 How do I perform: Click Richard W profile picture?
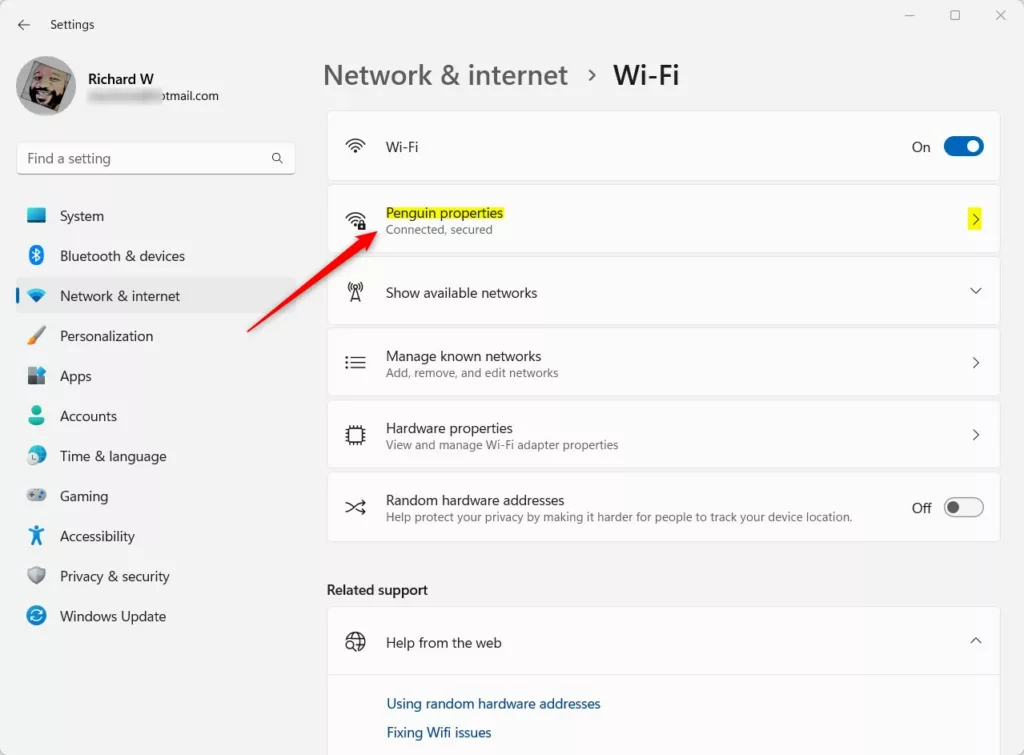(46, 86)
